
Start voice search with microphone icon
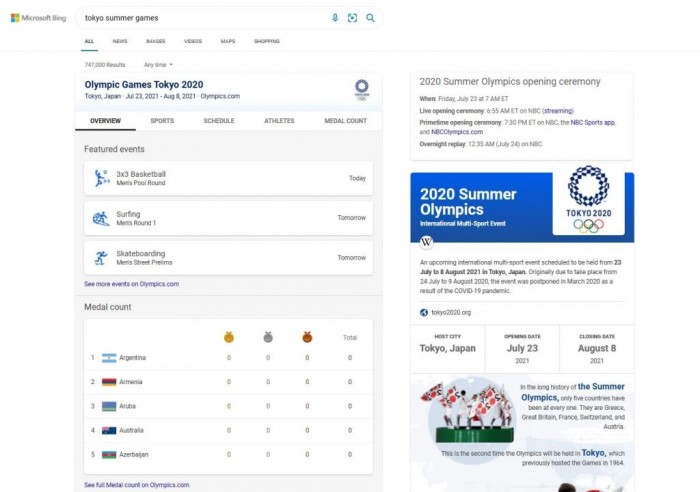tap(335, 18)
